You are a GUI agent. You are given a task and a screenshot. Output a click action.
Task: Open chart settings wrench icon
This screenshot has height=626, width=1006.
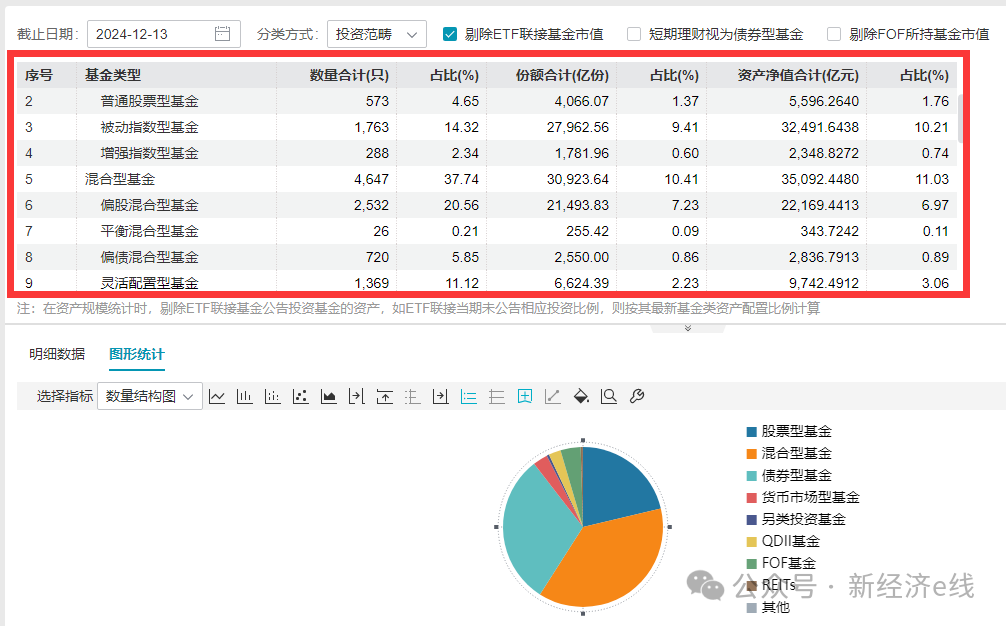click(x=636, y=397)
